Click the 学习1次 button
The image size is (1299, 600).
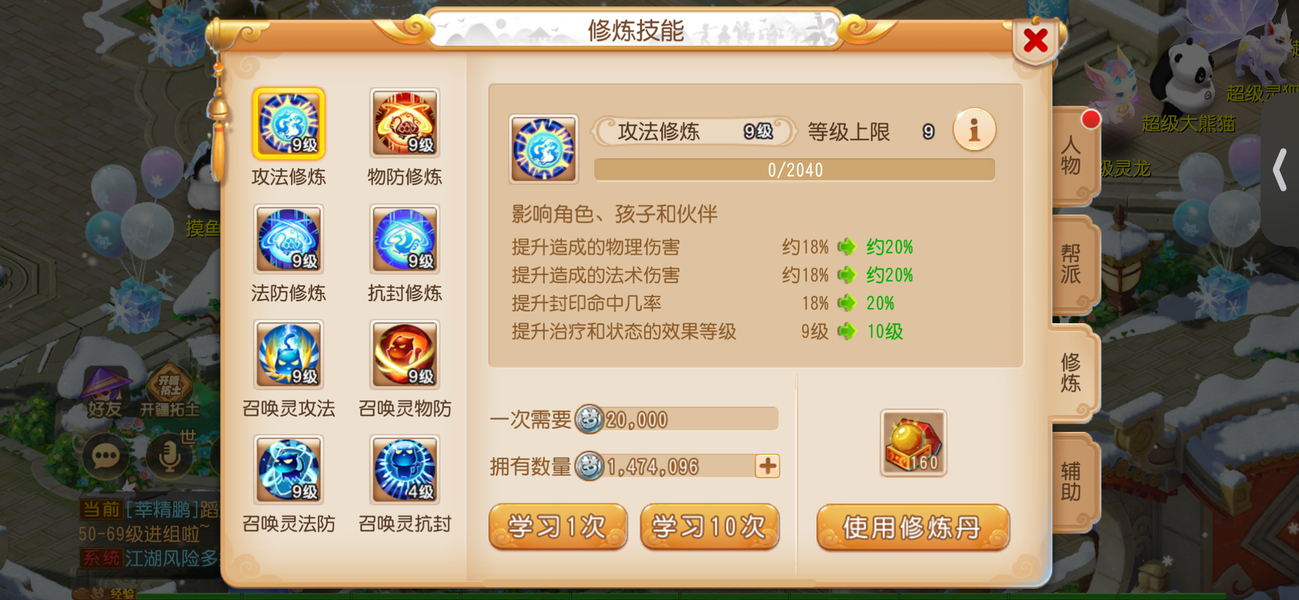(x=558, y=527)
